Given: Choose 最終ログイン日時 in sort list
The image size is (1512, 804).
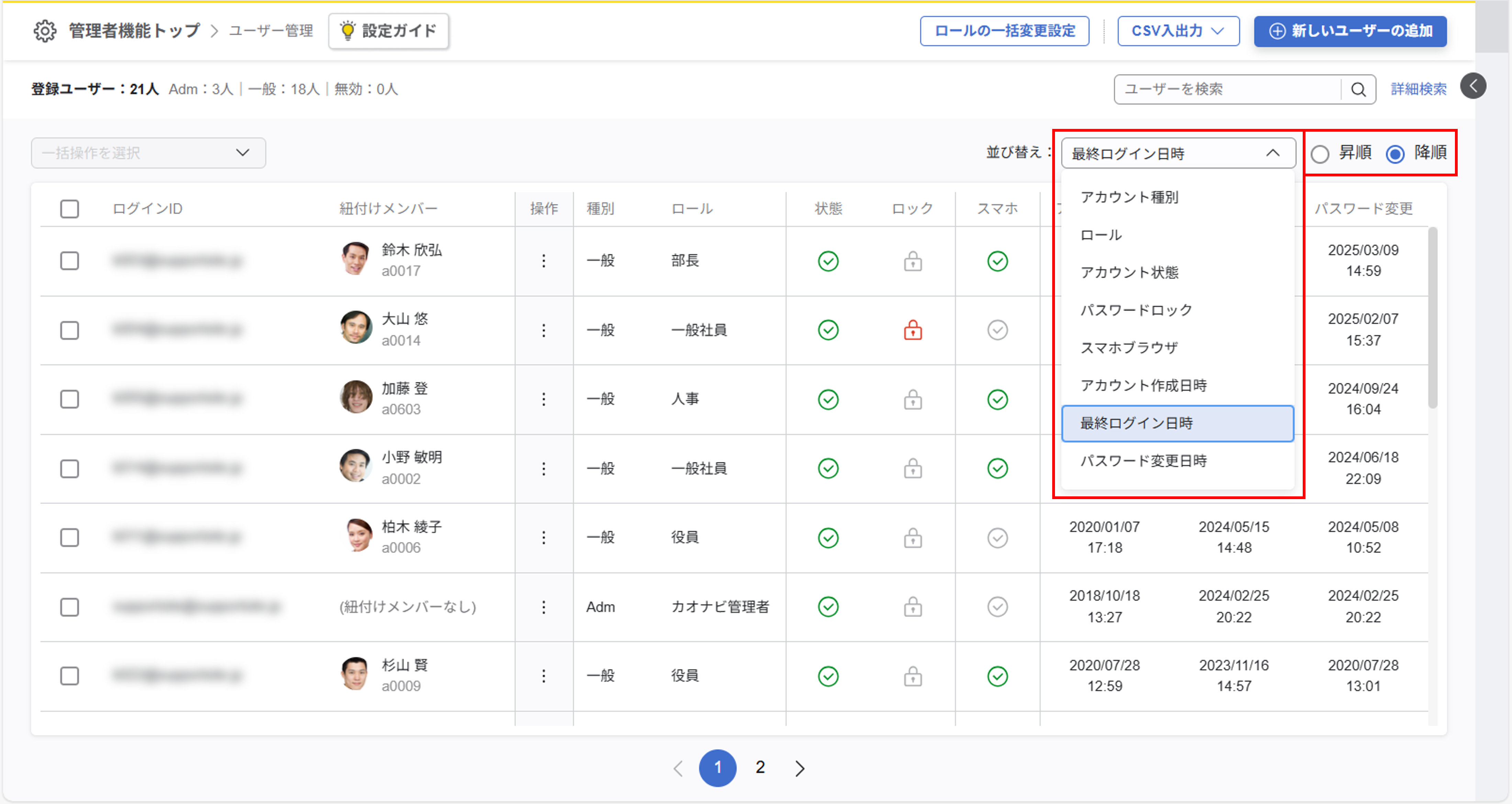Looking at the screenshot, I should coord(1177,423).
